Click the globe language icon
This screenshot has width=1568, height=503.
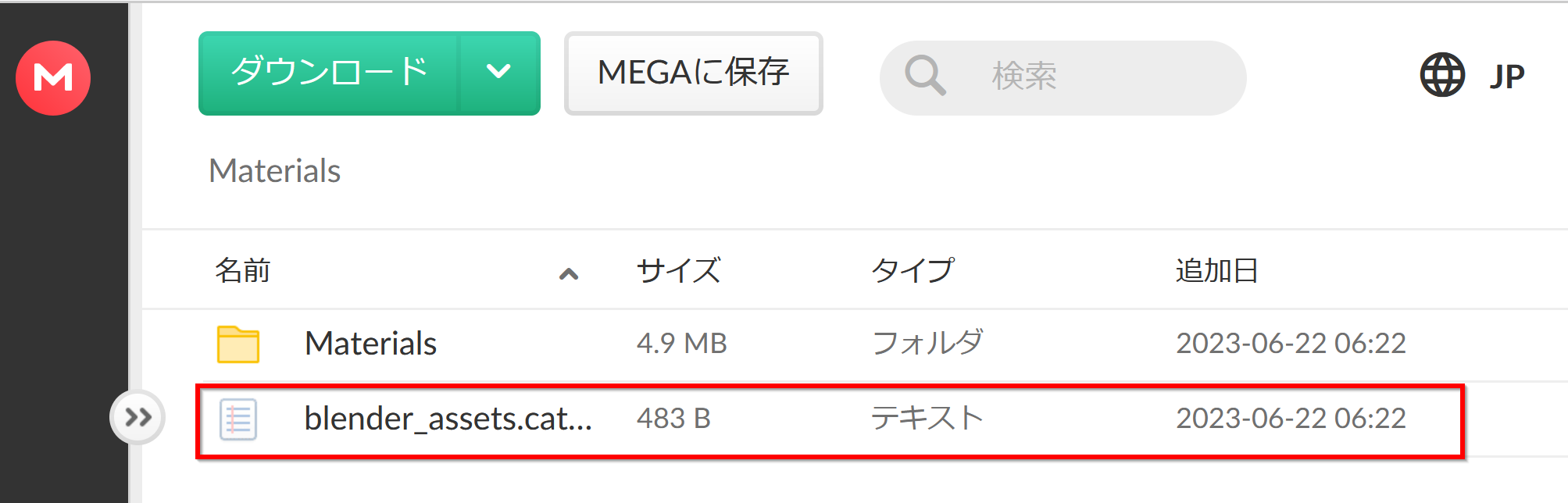(1441, 75)
